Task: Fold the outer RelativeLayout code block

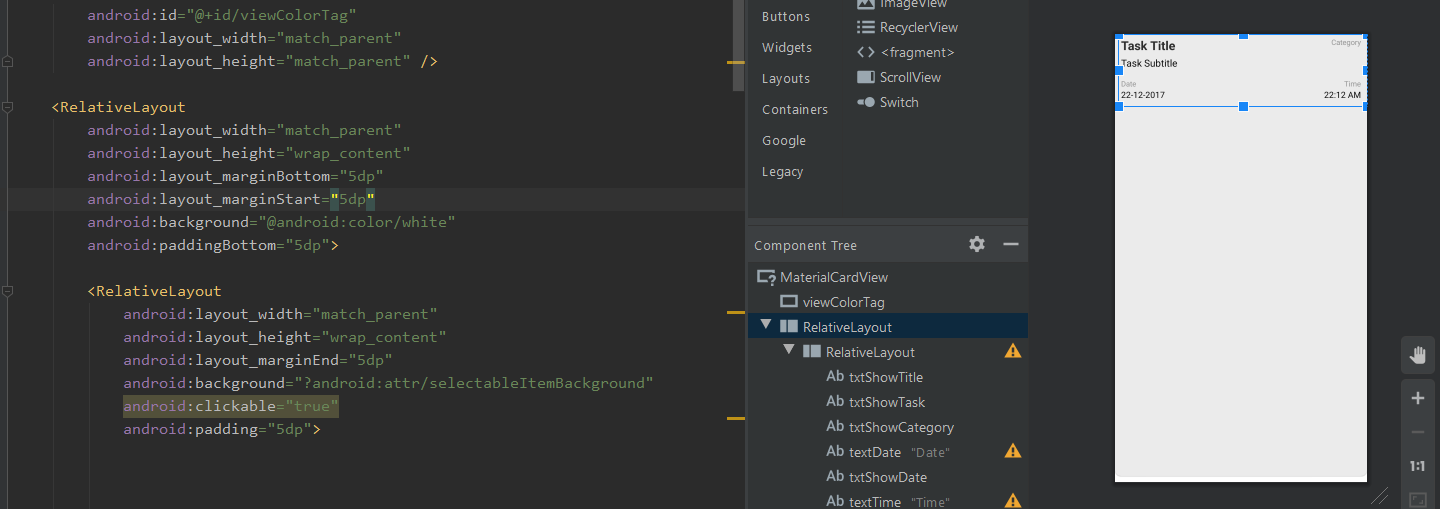Action: click(8, 107)
